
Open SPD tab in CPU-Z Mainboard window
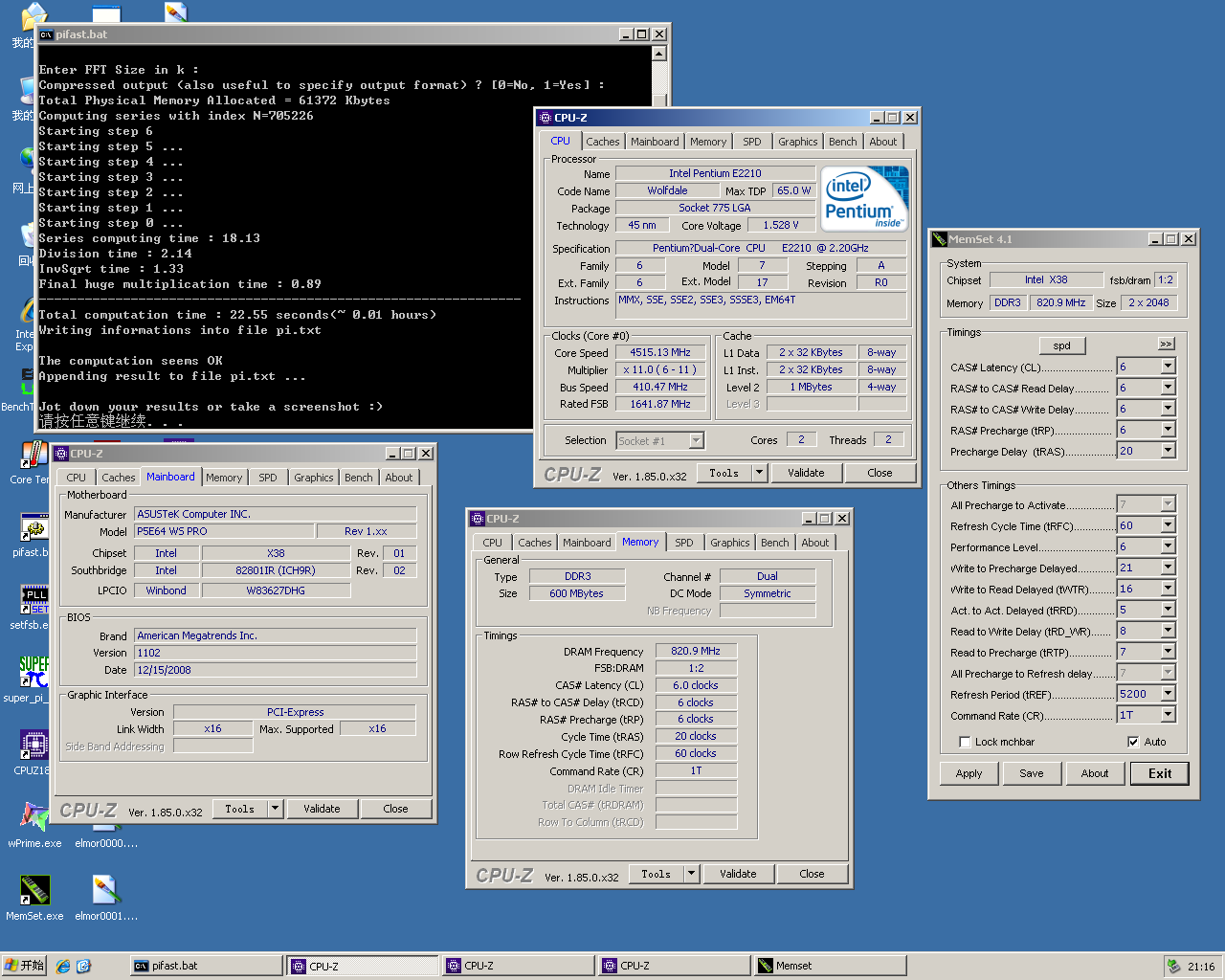click(x=268, y=478)
